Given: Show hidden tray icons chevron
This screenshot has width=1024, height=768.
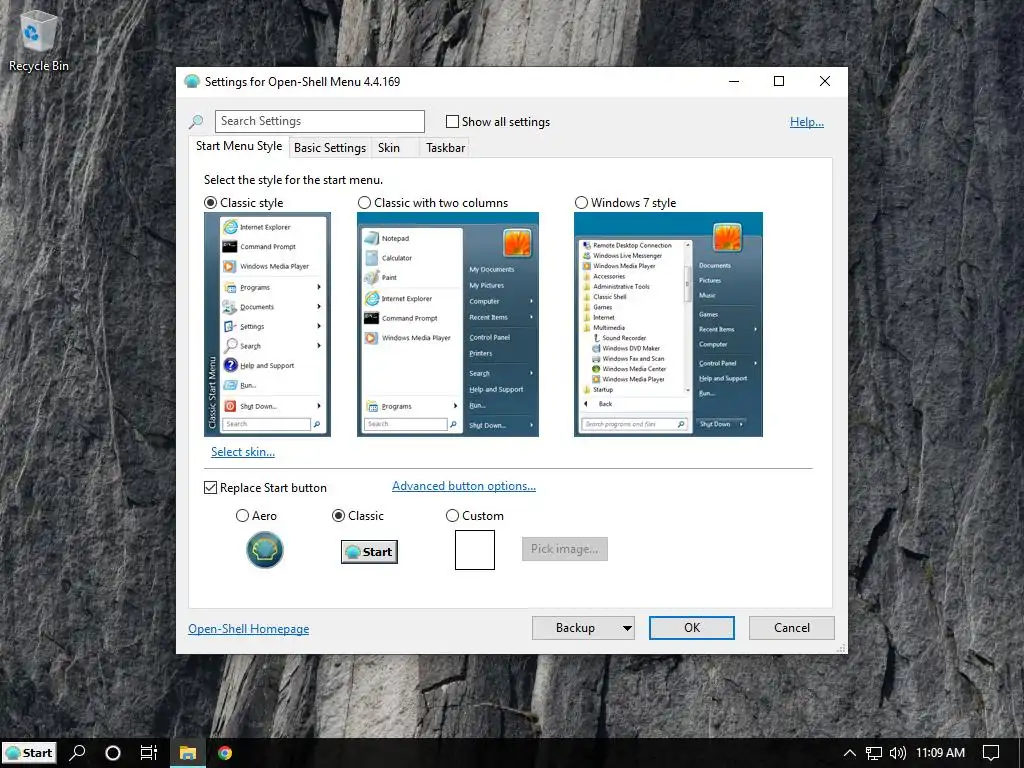Looking at the screenshot, I should 849,753.
